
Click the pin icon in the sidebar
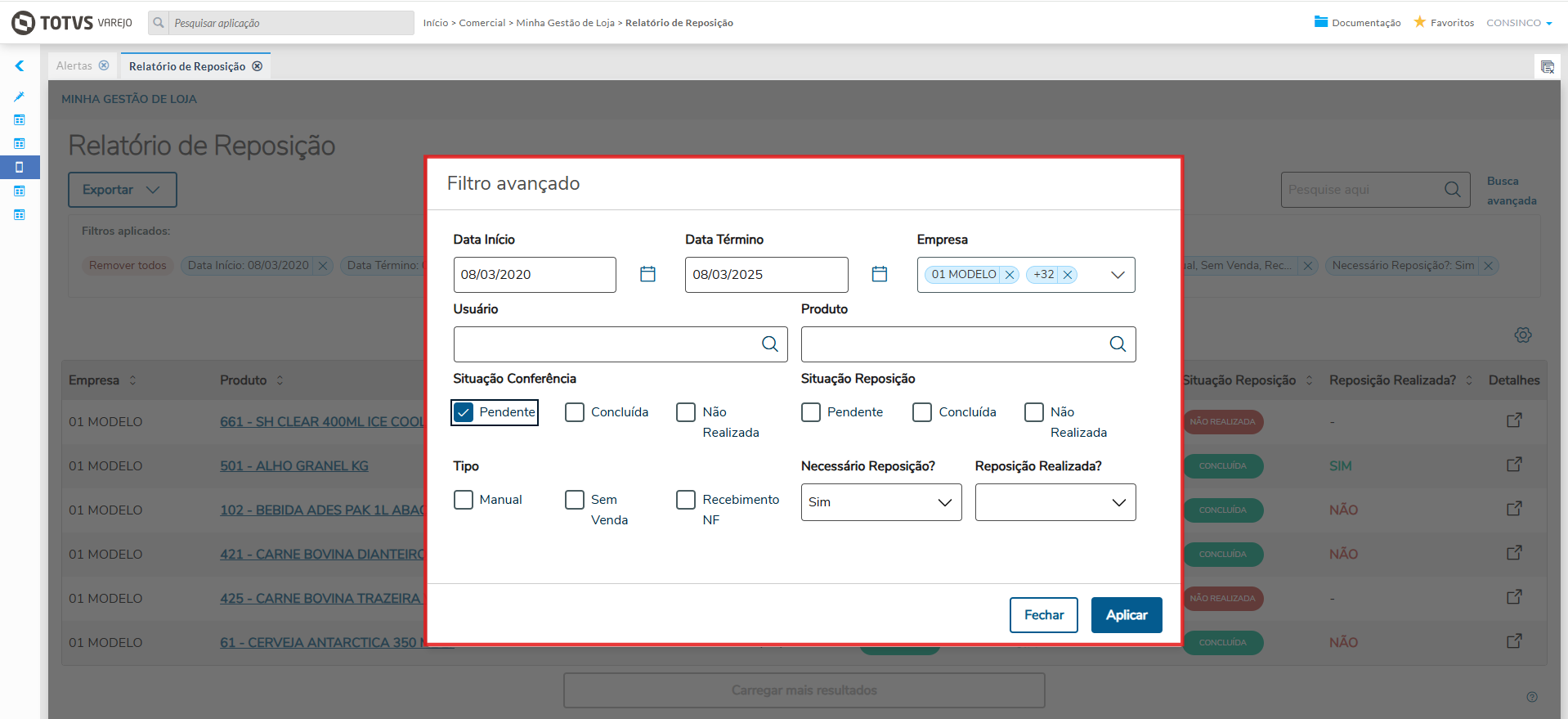click(x=20, y=97)
